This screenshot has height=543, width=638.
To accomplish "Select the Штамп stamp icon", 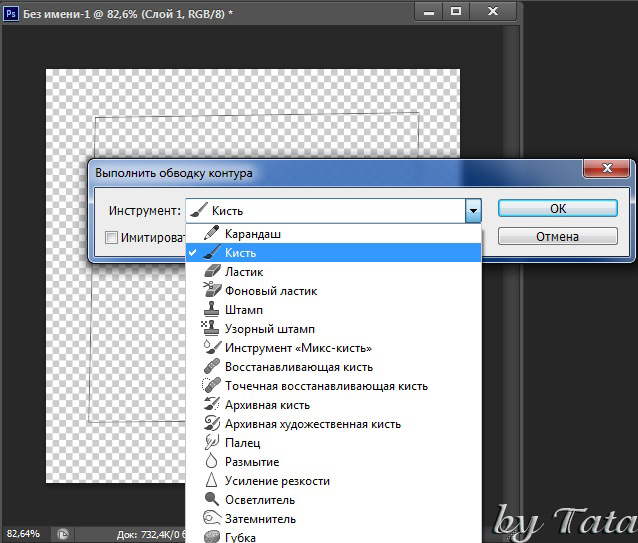I will [x=211, y=309].
